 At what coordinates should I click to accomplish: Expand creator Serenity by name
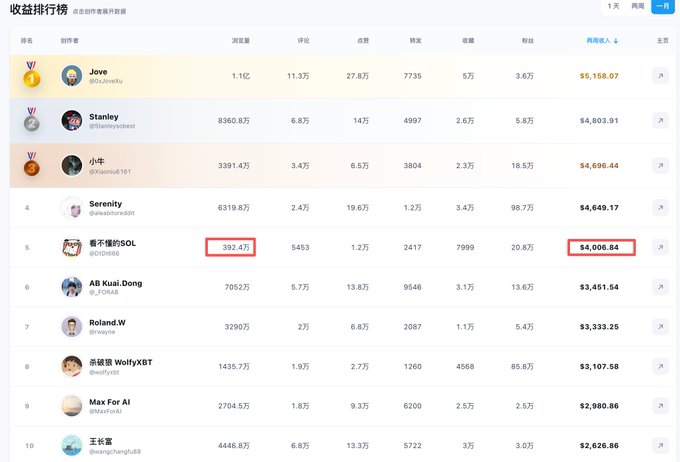[x=105, y=204]
